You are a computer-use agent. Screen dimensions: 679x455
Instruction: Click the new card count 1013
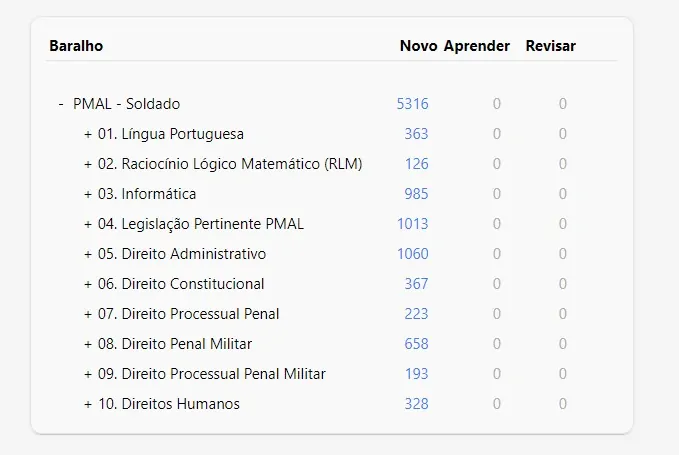coord(413,224)
